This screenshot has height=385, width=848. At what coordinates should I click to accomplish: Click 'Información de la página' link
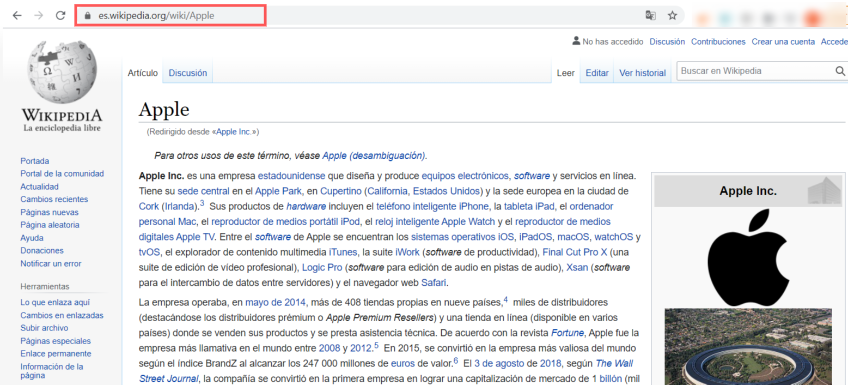[x=52, y=371]
